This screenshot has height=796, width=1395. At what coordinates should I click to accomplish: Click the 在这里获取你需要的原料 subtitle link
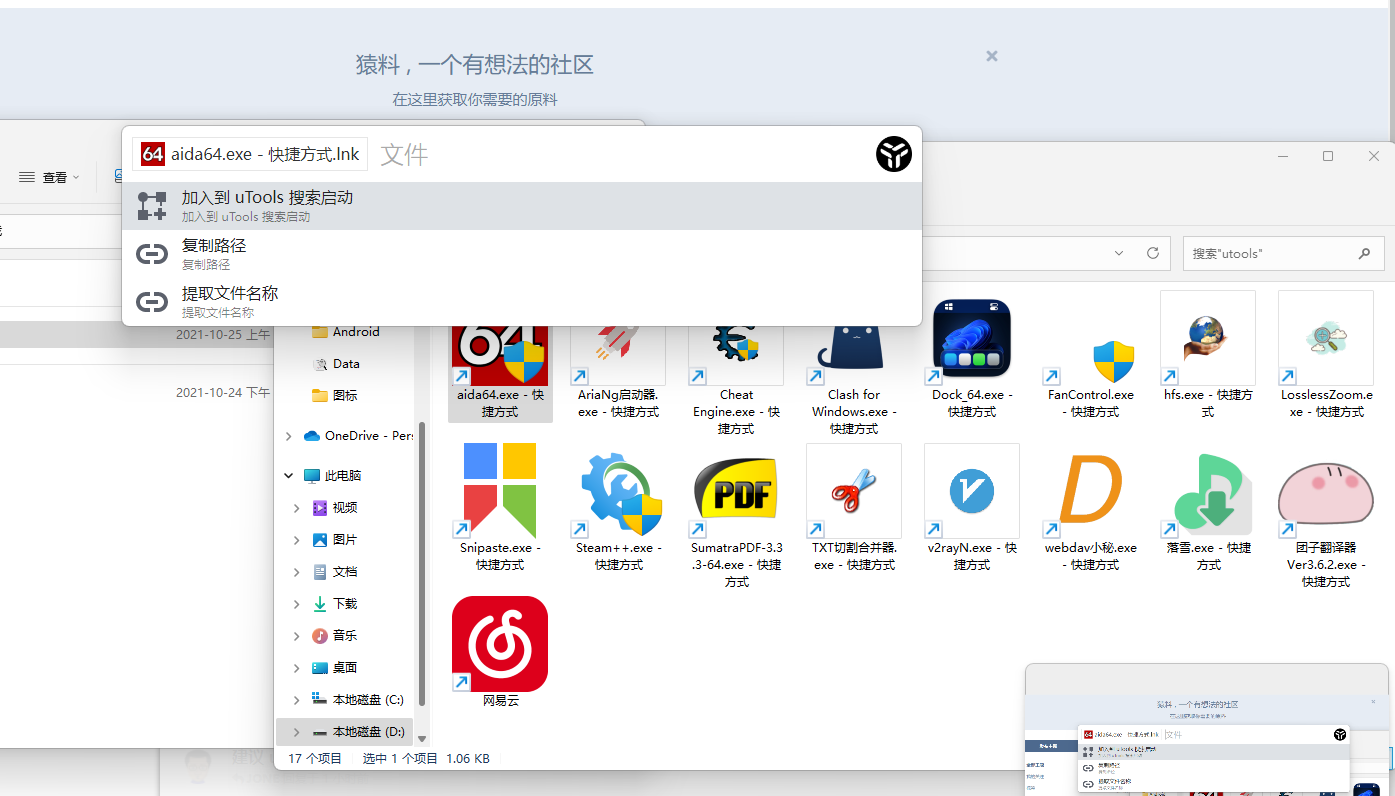475,100
